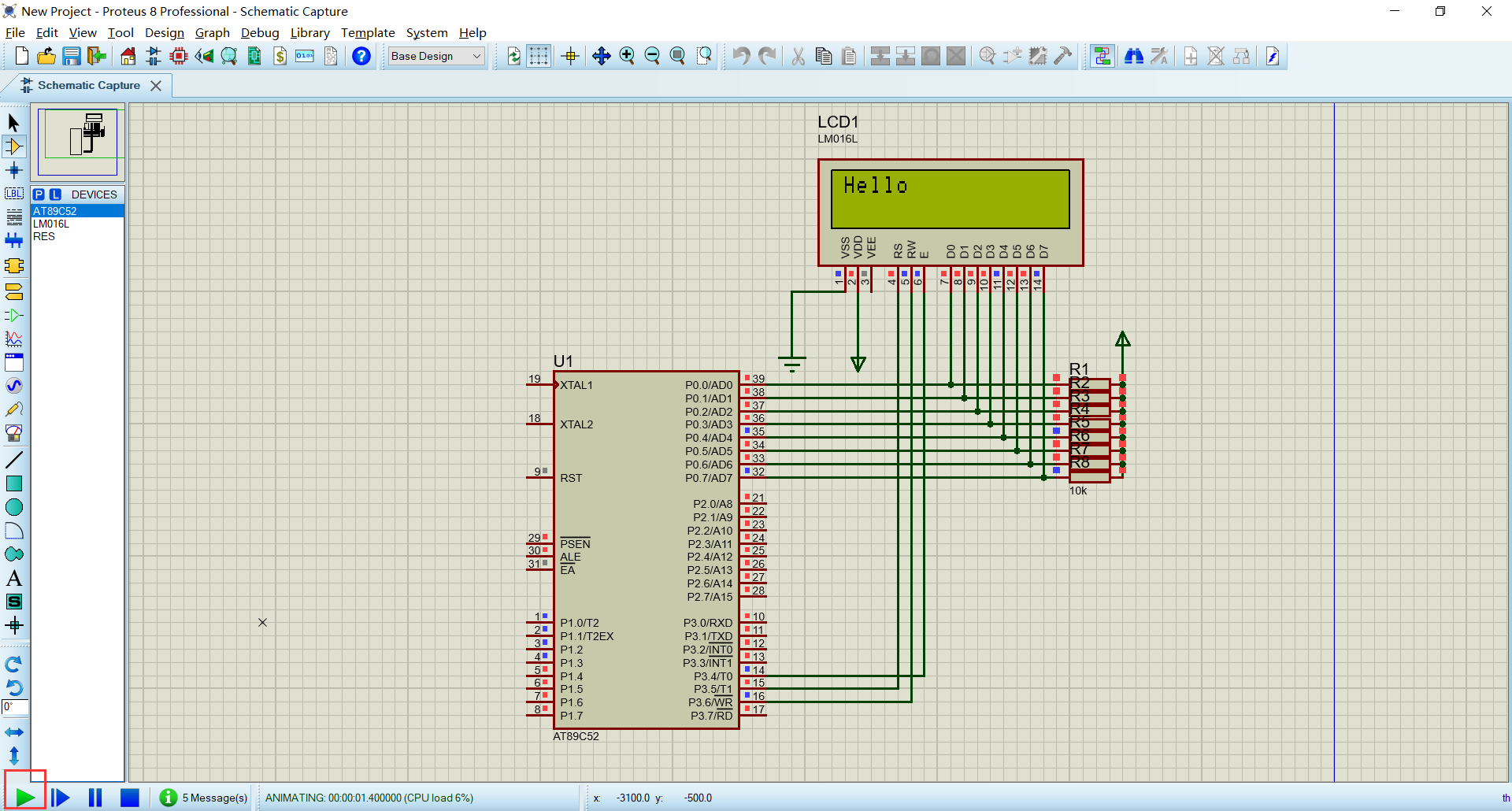This screenshot has width=1512, height=811.
Task: Go to Home page icon
Action: point(128,56)
